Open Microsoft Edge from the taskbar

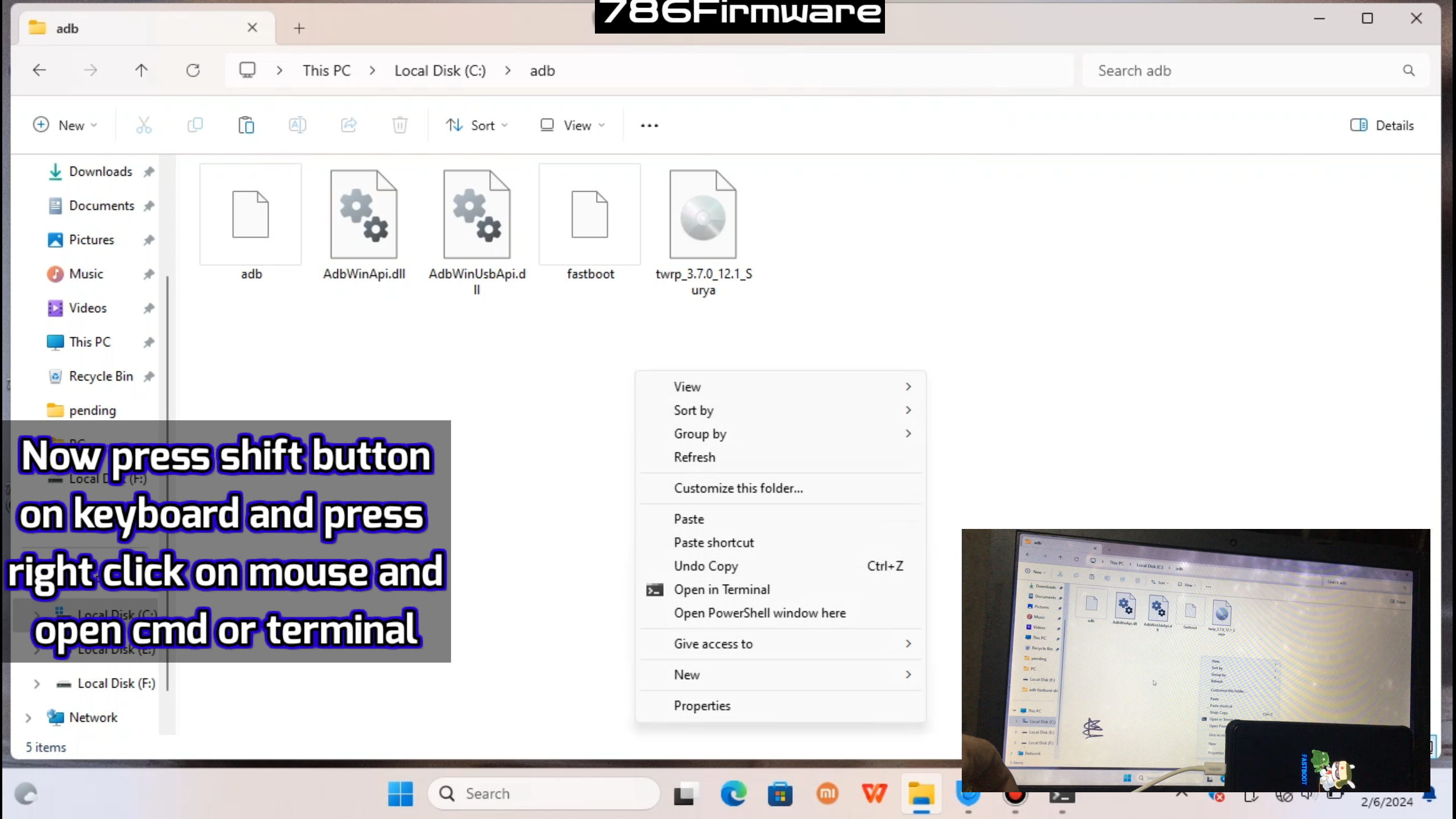(x=733, y=794)
